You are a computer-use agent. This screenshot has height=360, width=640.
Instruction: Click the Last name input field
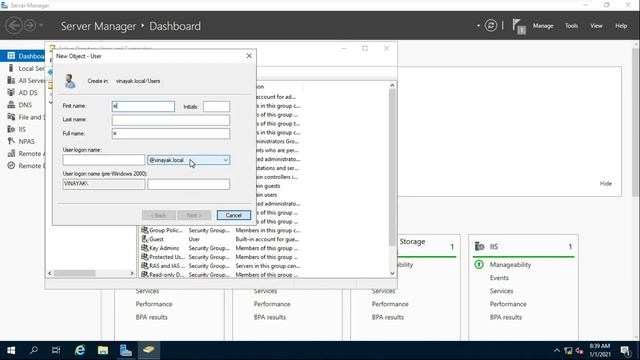(171, 120)
